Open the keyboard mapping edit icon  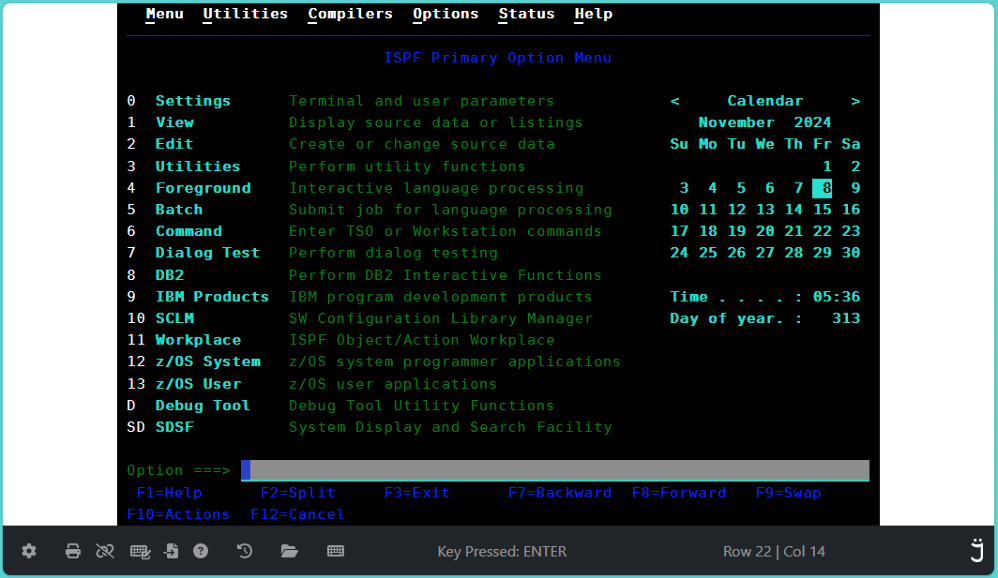(140, 551)
